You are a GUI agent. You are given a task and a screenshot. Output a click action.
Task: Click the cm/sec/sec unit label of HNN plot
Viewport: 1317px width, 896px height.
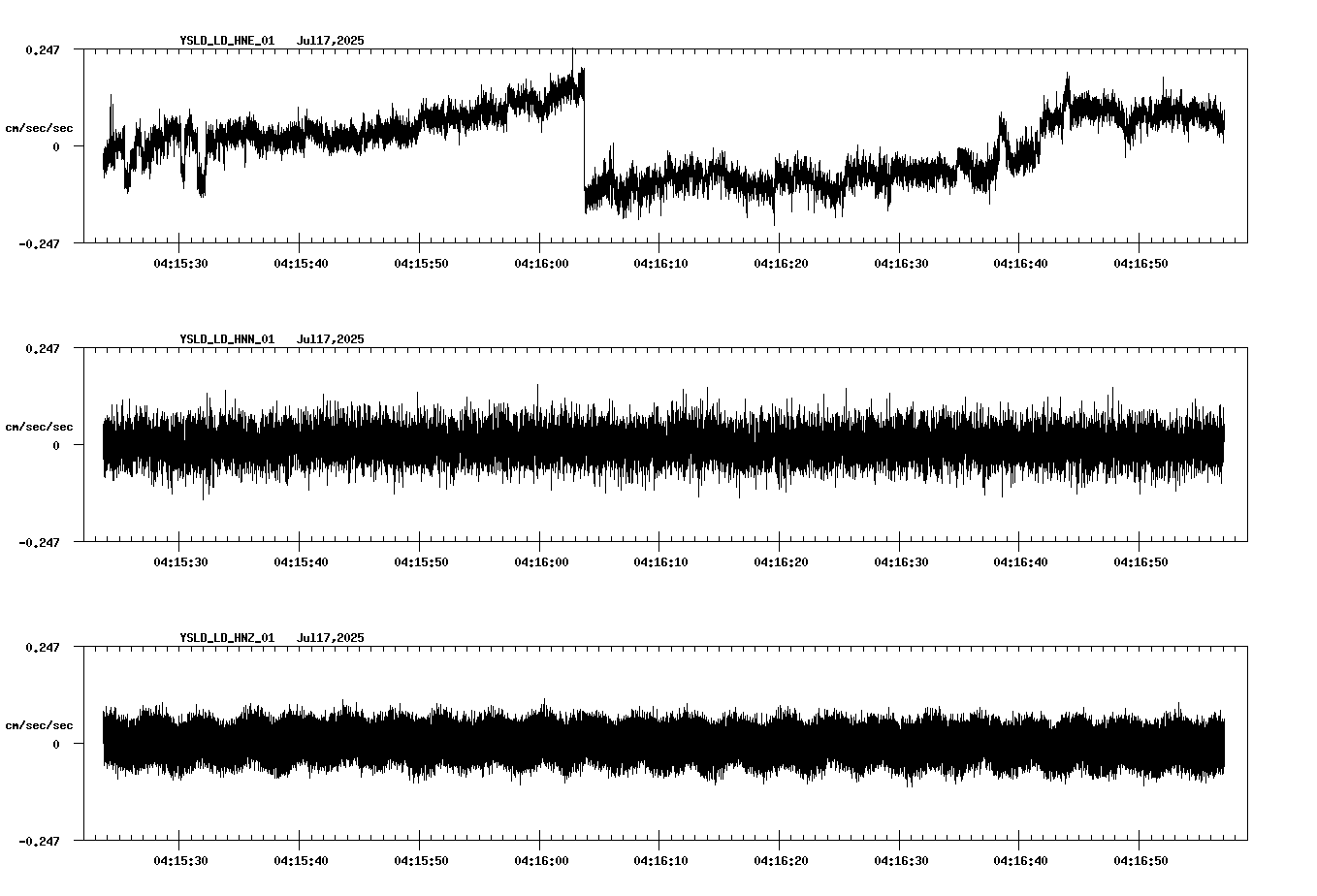tap(39, 427)
